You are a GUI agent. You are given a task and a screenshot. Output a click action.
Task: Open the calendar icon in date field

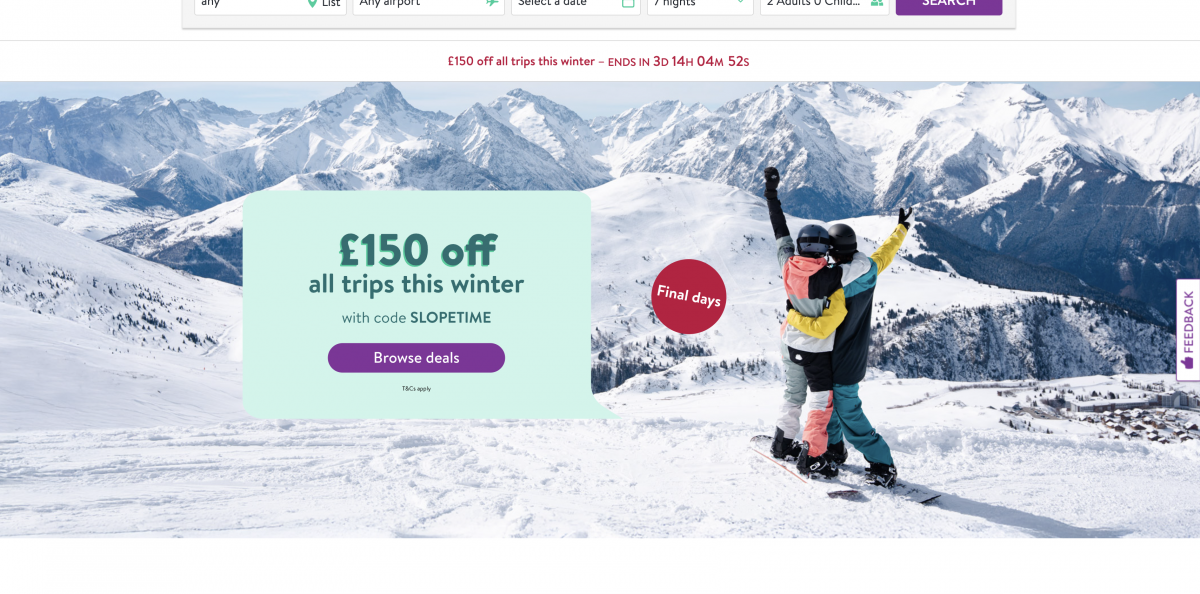click(628, 3)
